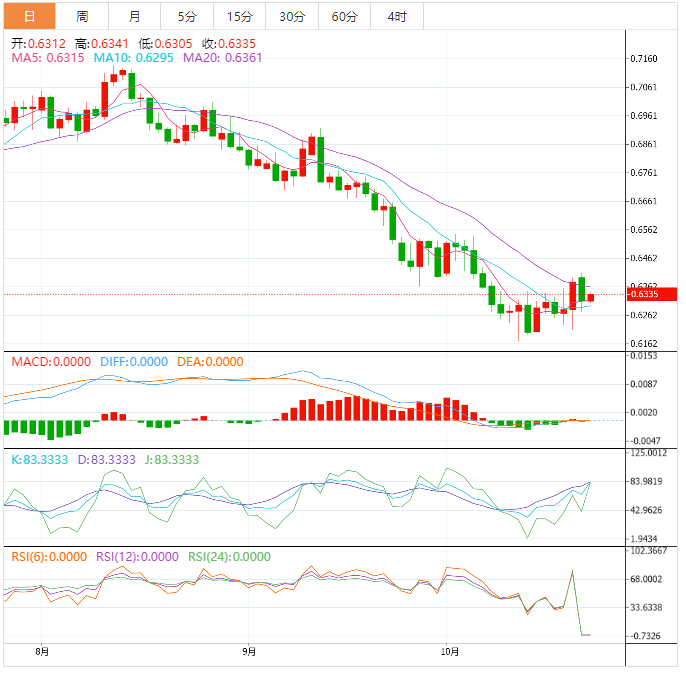The image size is (686, 675).
Task: Click the 0.6761 price axis label
Action: point(644,172)
